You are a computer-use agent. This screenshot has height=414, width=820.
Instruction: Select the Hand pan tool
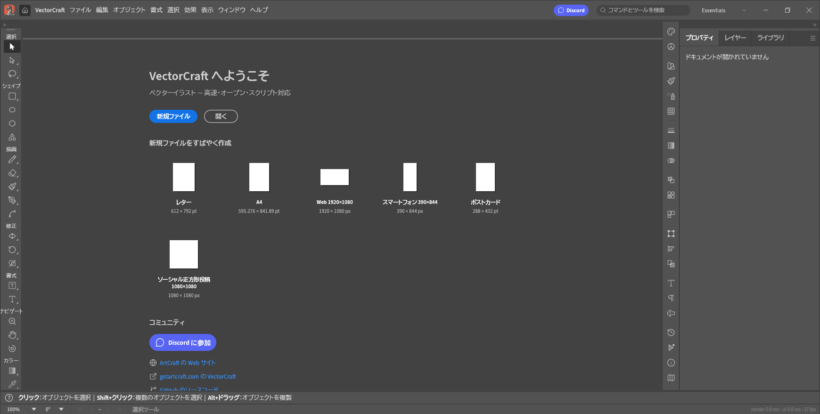(x=12, y=335)
